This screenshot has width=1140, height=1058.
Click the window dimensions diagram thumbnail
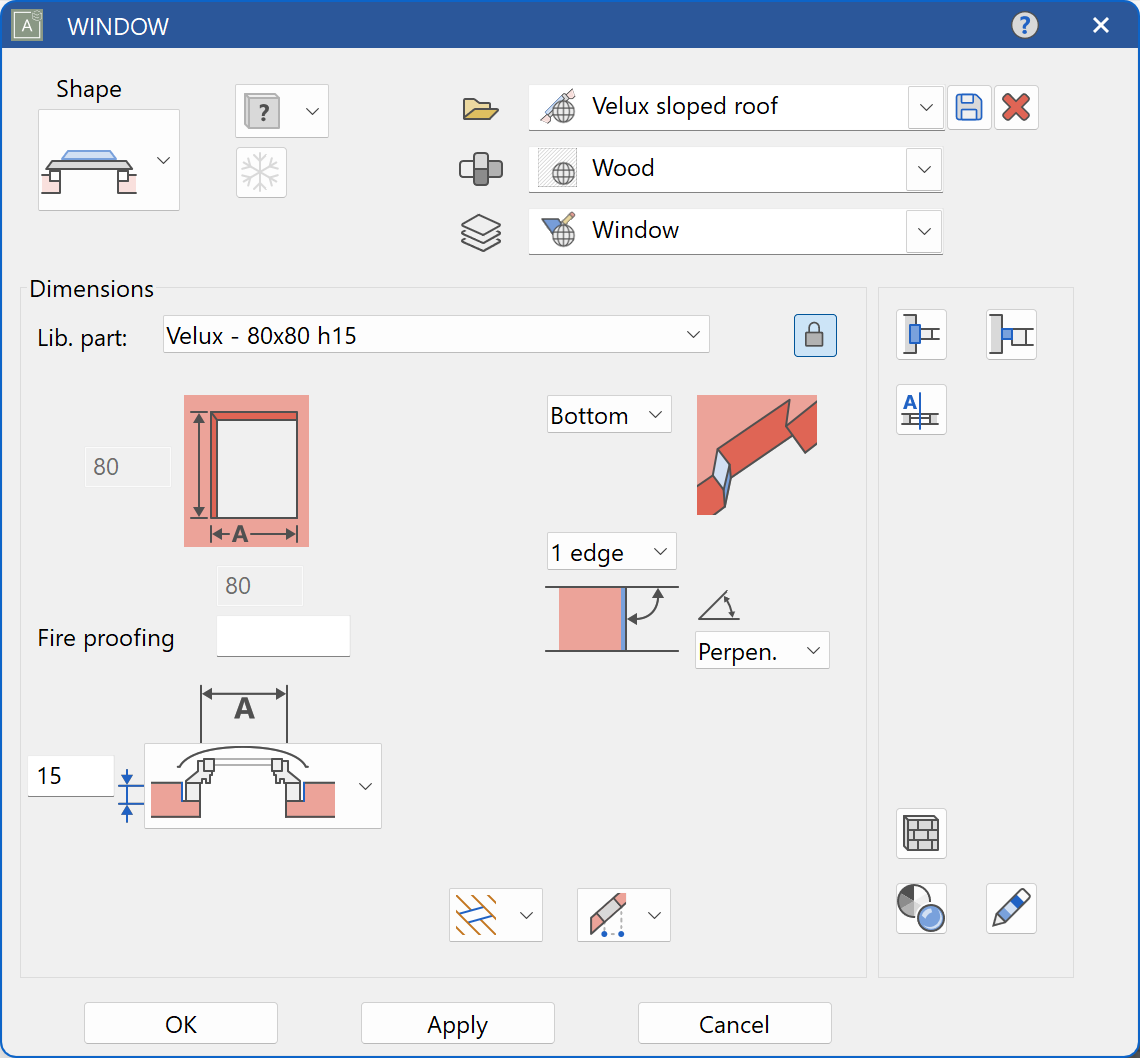pyautogui.click(x=246, y=471)
